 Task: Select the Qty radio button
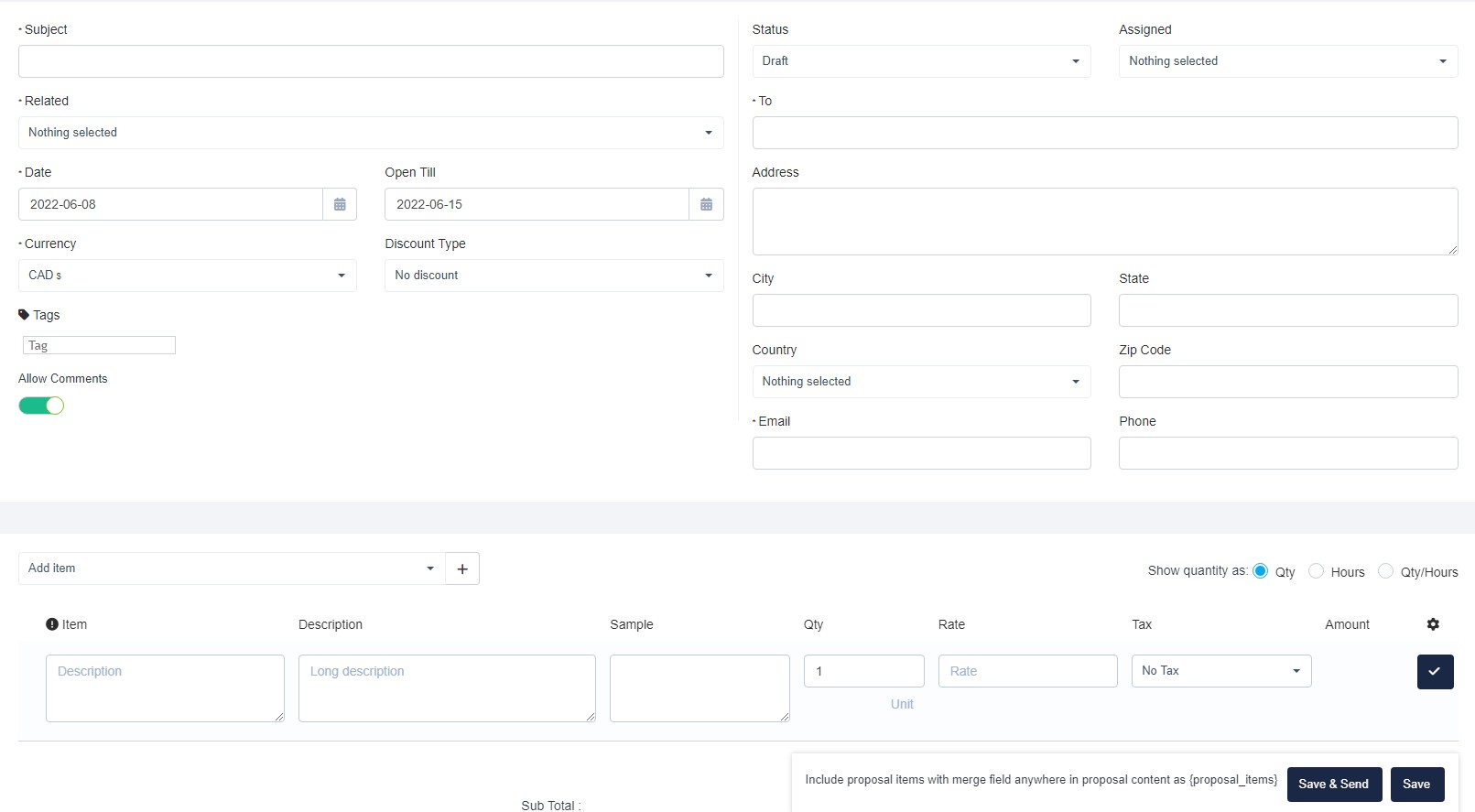coord(1260,571)
